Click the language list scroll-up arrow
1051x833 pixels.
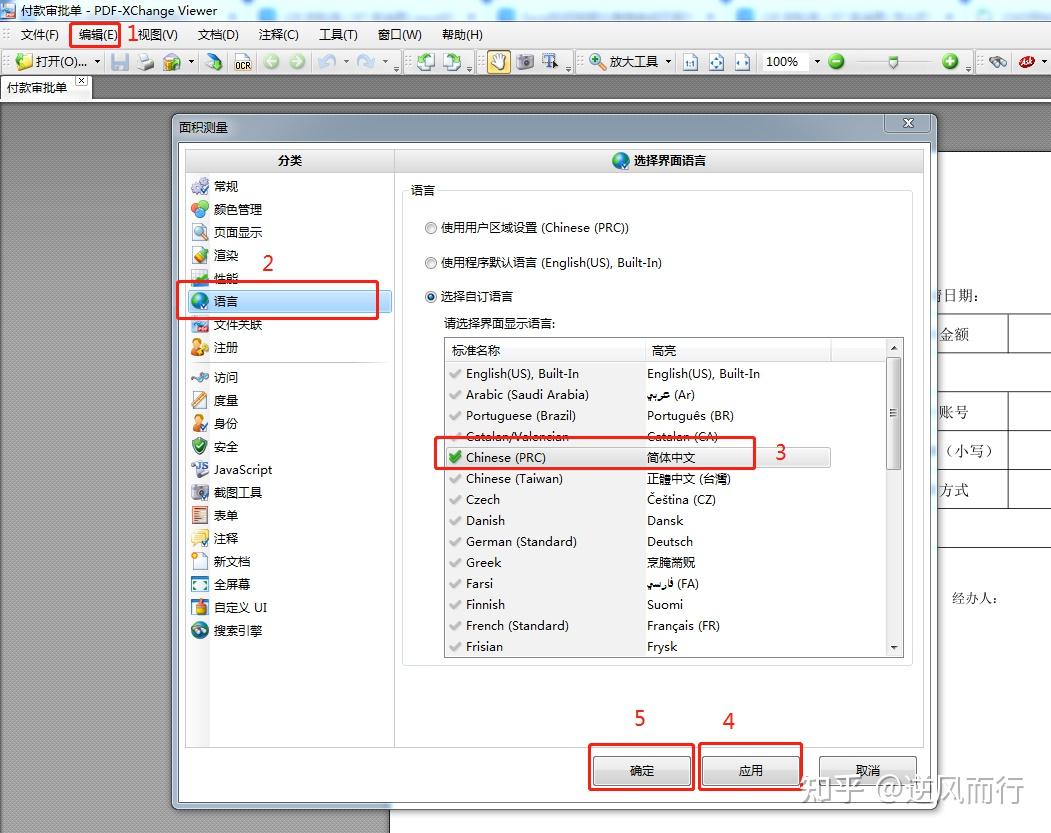coord(893,348)
